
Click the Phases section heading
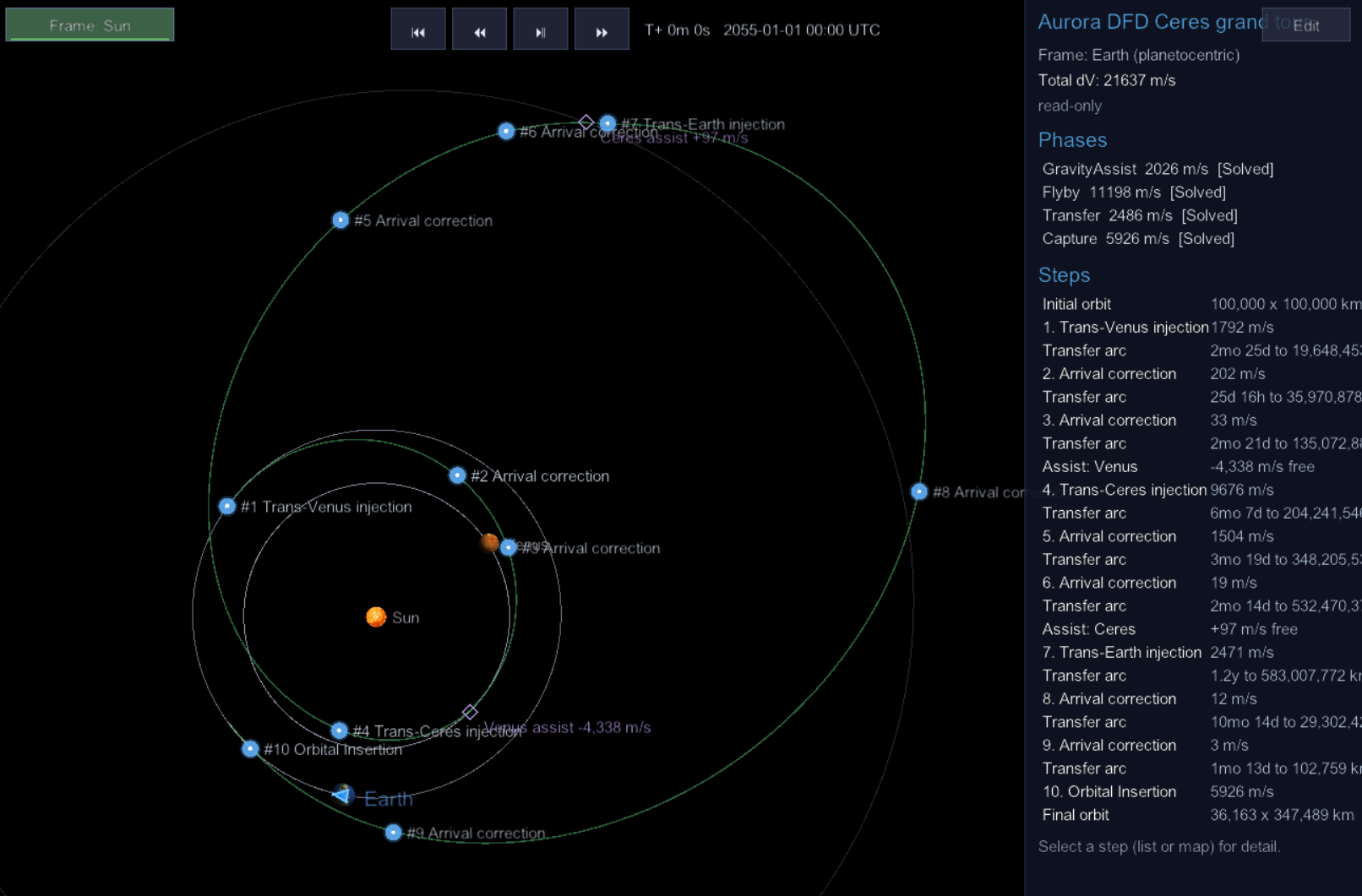coord(1072,140)
